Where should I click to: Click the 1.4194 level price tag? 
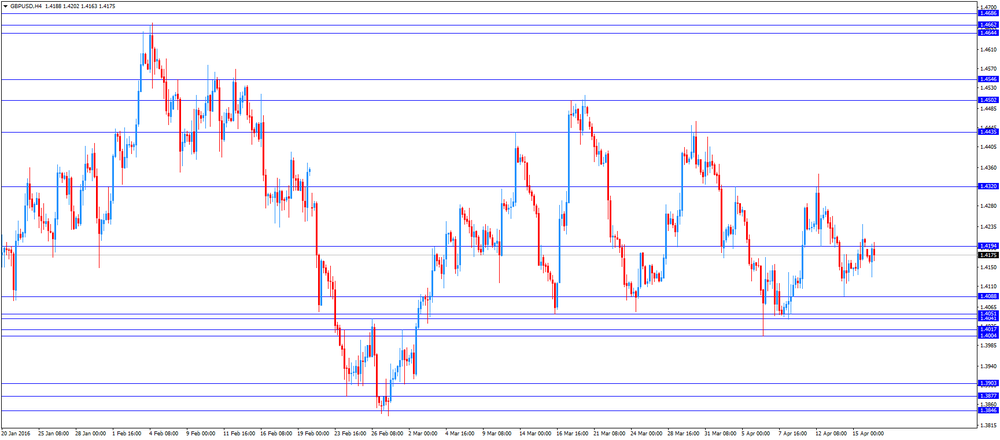(988, 246)
